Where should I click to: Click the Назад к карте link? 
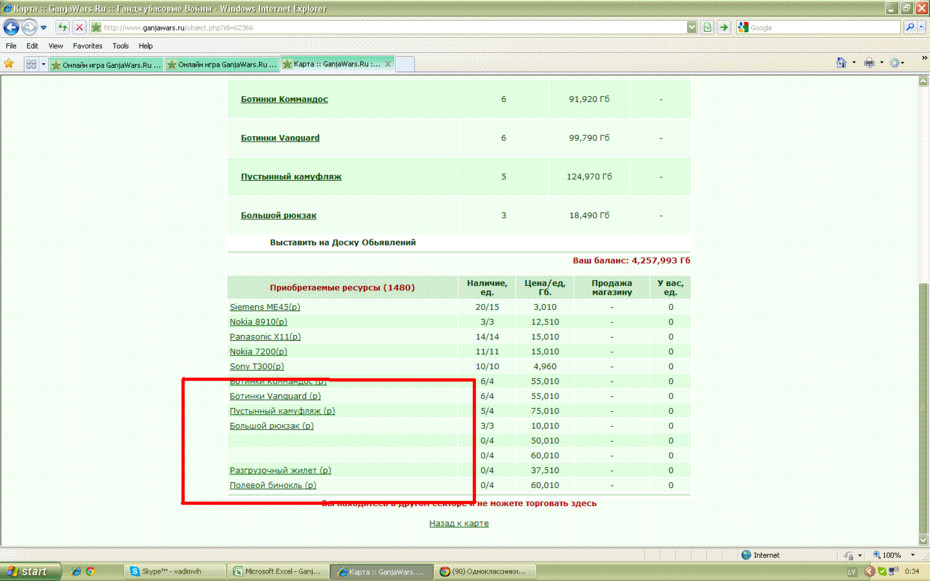(x=459, y=523)
